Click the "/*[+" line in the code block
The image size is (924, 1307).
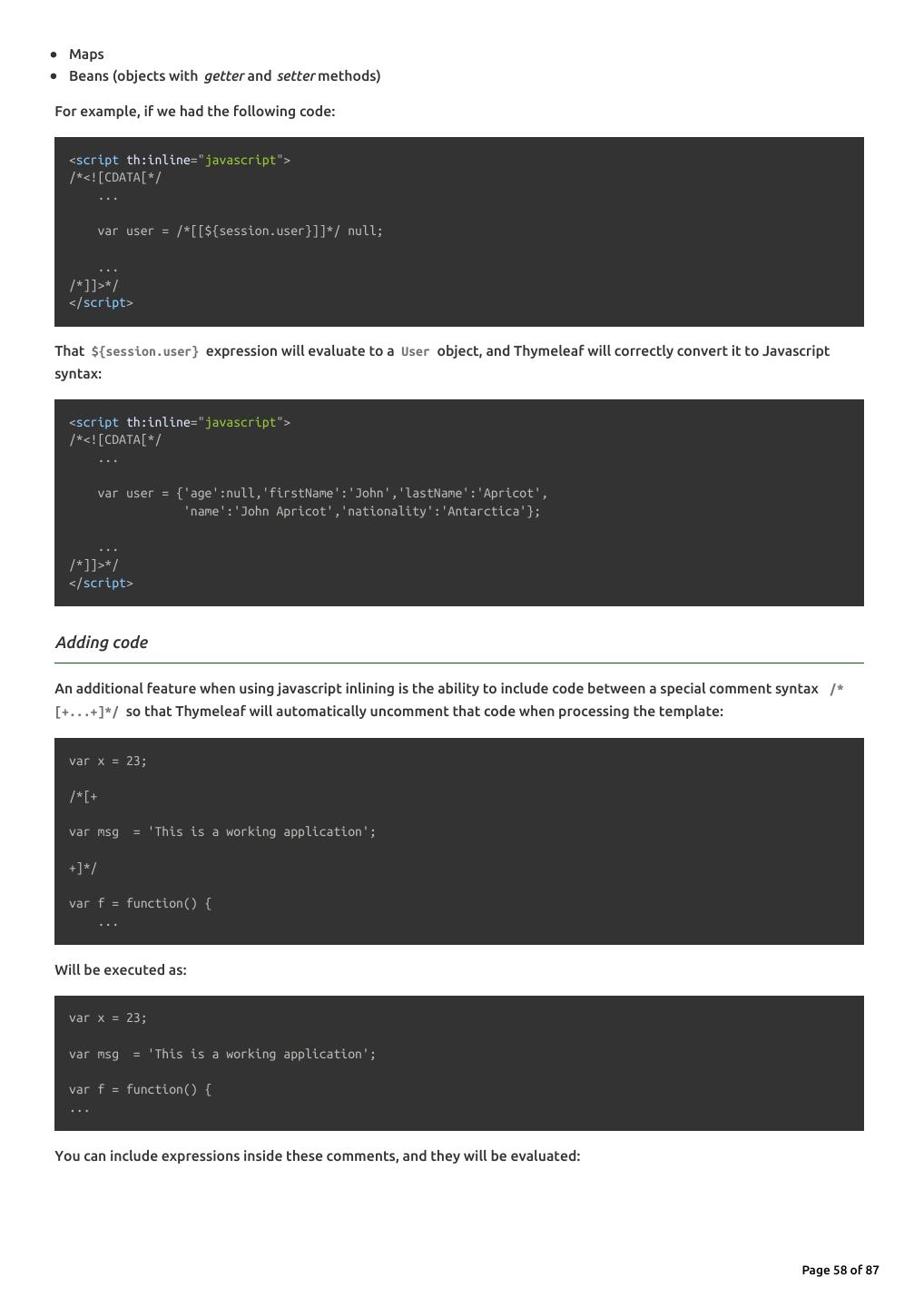click(83, 797)
